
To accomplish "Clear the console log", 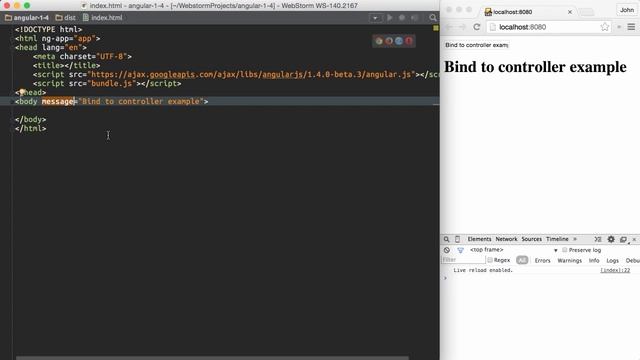I will [x=447, y=250].
